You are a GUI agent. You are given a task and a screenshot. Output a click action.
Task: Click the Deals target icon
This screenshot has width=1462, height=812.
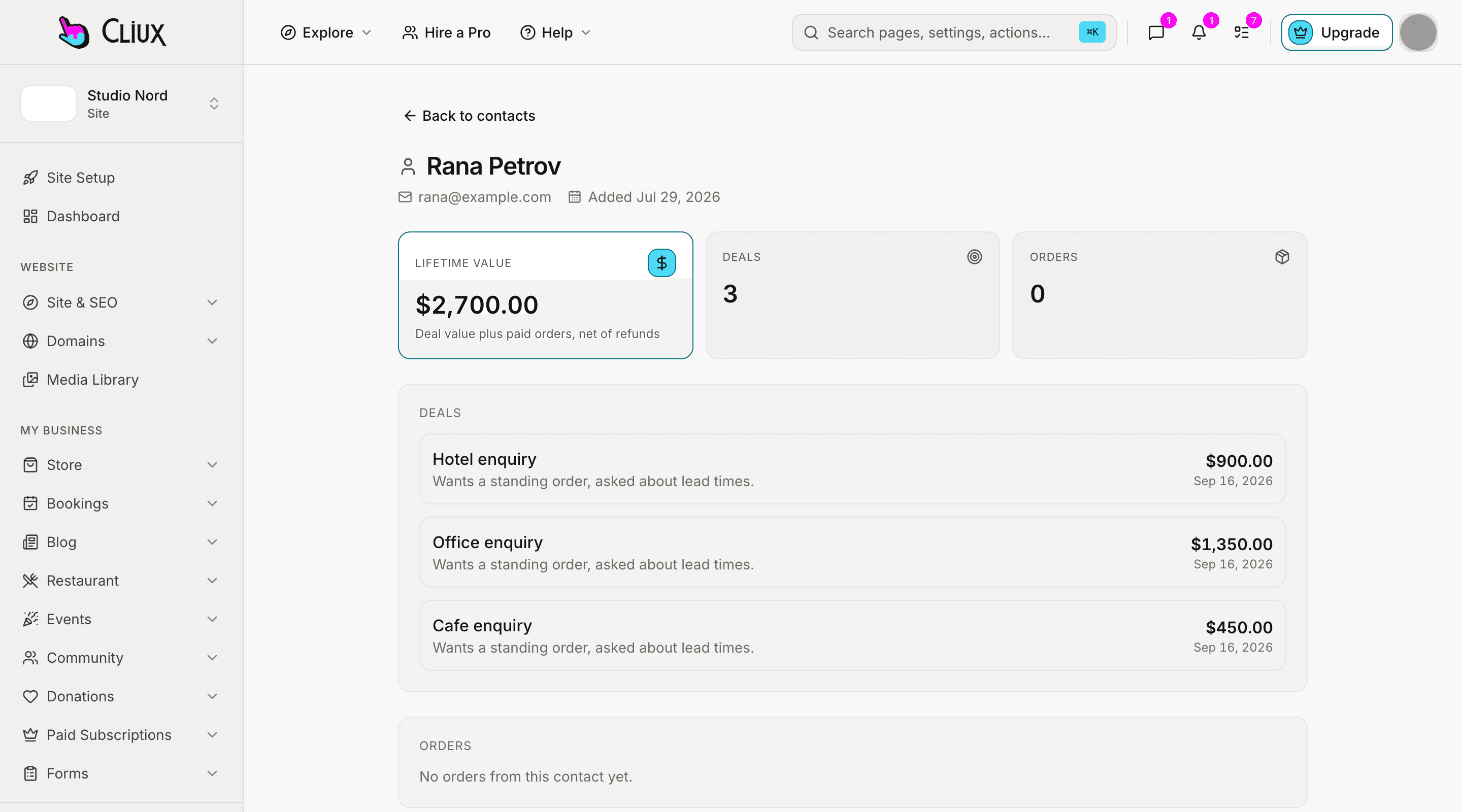tap(975, 257)
